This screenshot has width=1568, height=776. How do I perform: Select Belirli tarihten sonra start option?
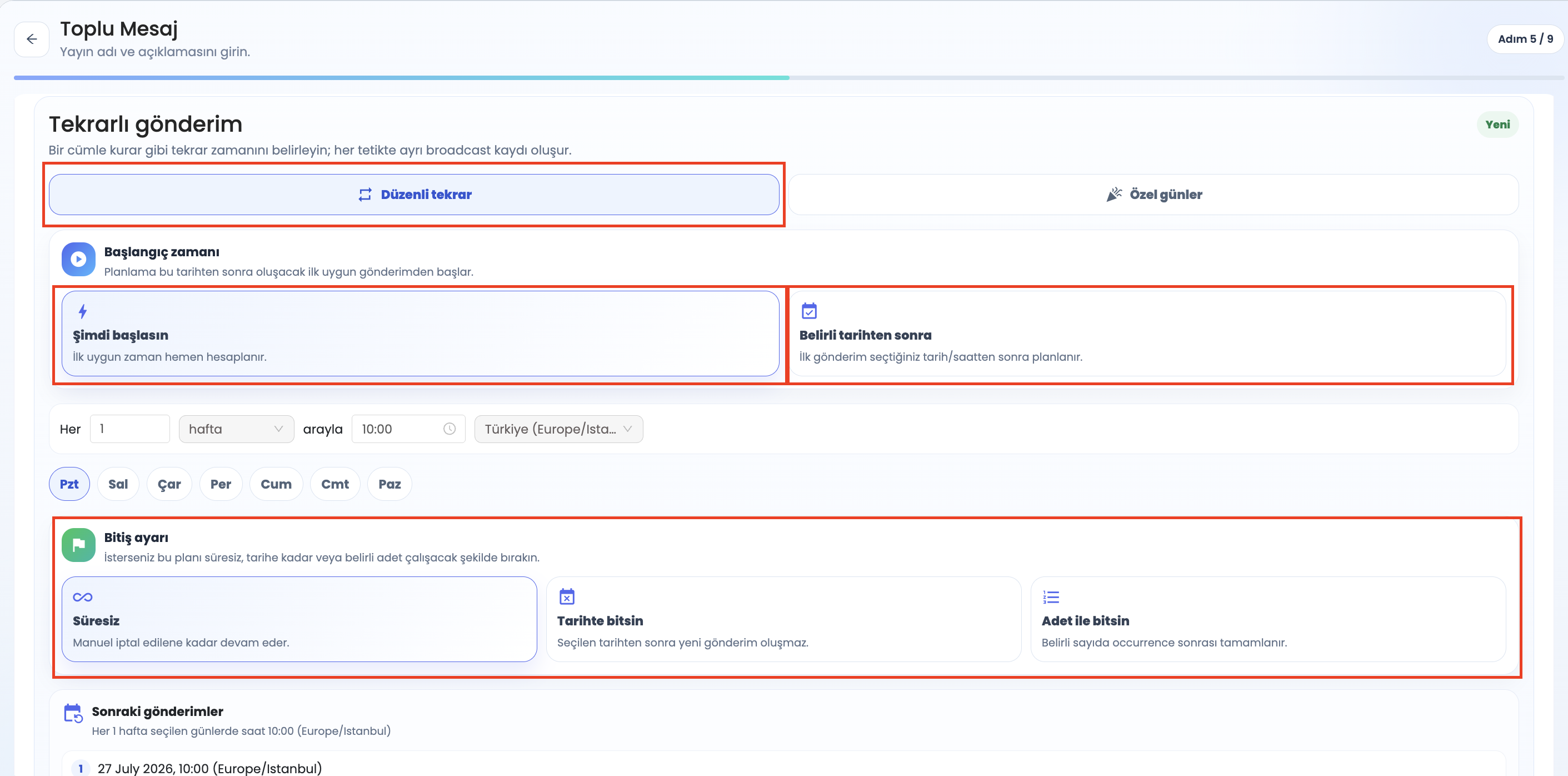point(1147,333)
